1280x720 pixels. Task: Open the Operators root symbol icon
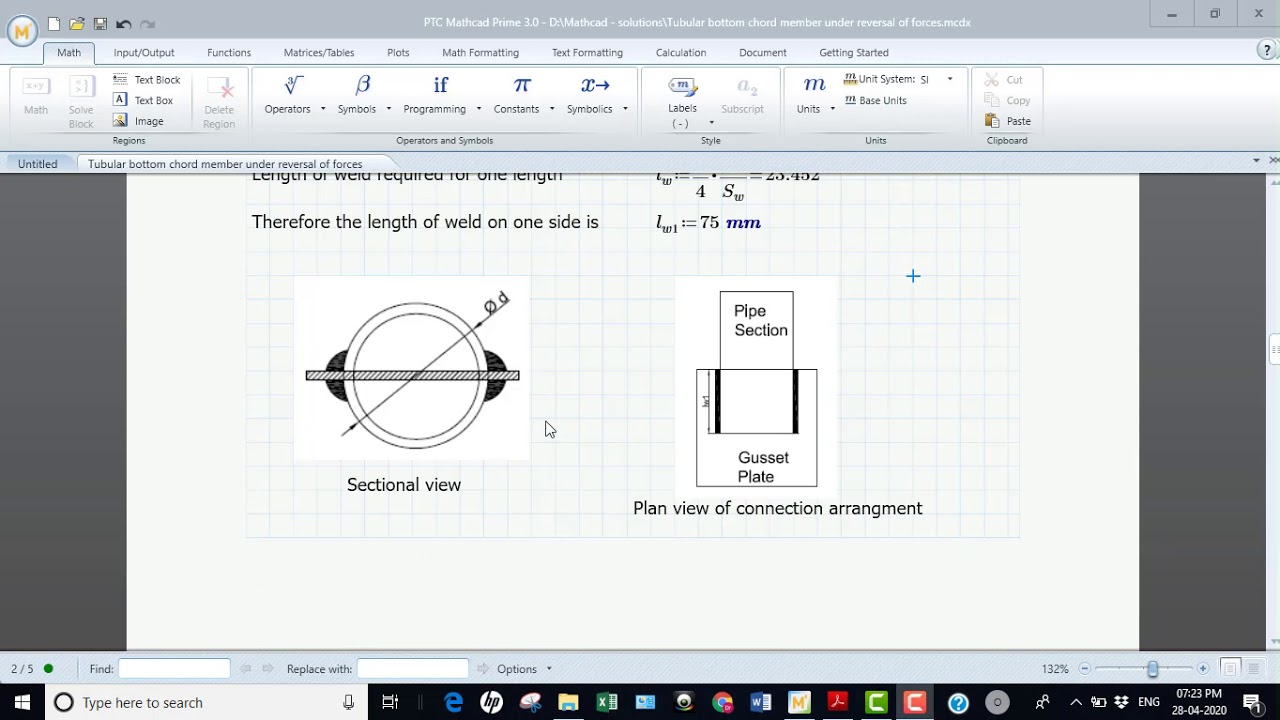pyautogui.click(x=293, y=86)
